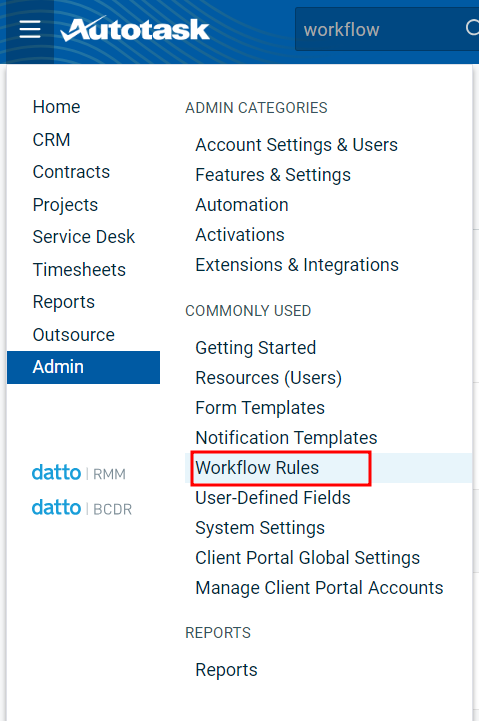Open datto RMM link
Screen dimensions: 479x721
(x=79, y=473)
